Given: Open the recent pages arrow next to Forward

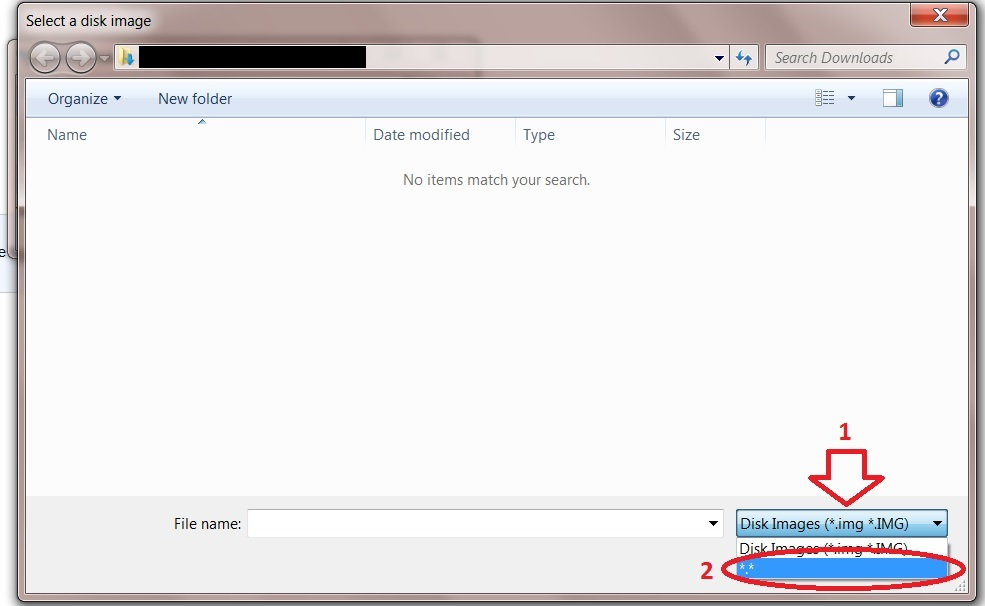Looking at the screenshot, I should tap(105, 58).
